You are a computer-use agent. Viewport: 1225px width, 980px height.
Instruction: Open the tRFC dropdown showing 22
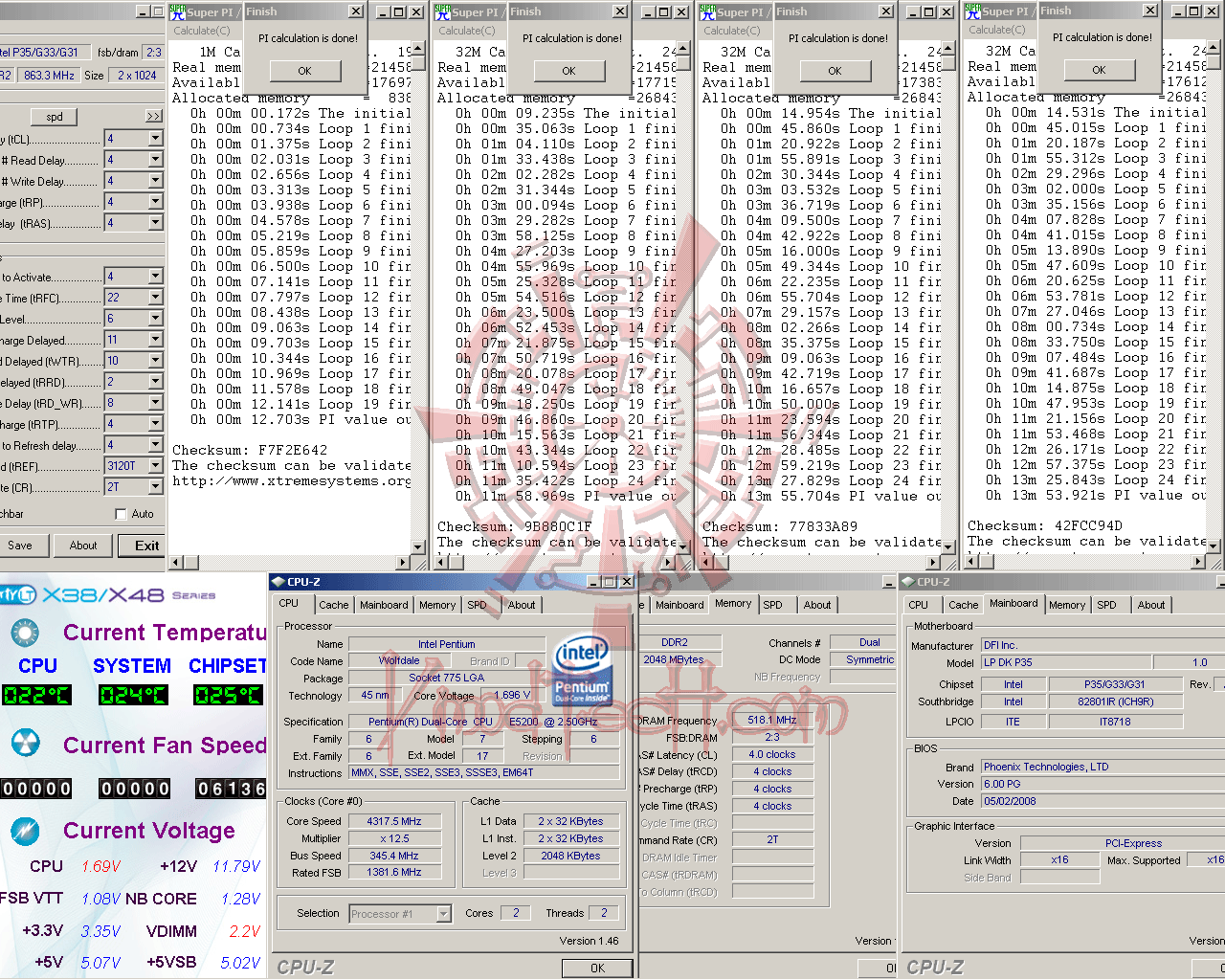click(155, 298)
